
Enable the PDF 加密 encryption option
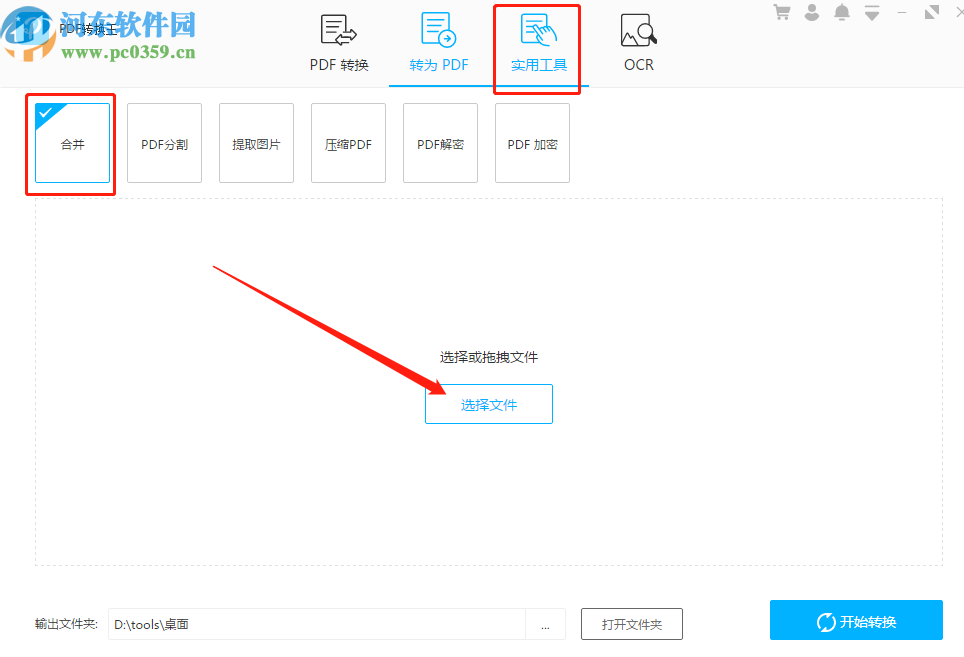click(x=532, y=143)
